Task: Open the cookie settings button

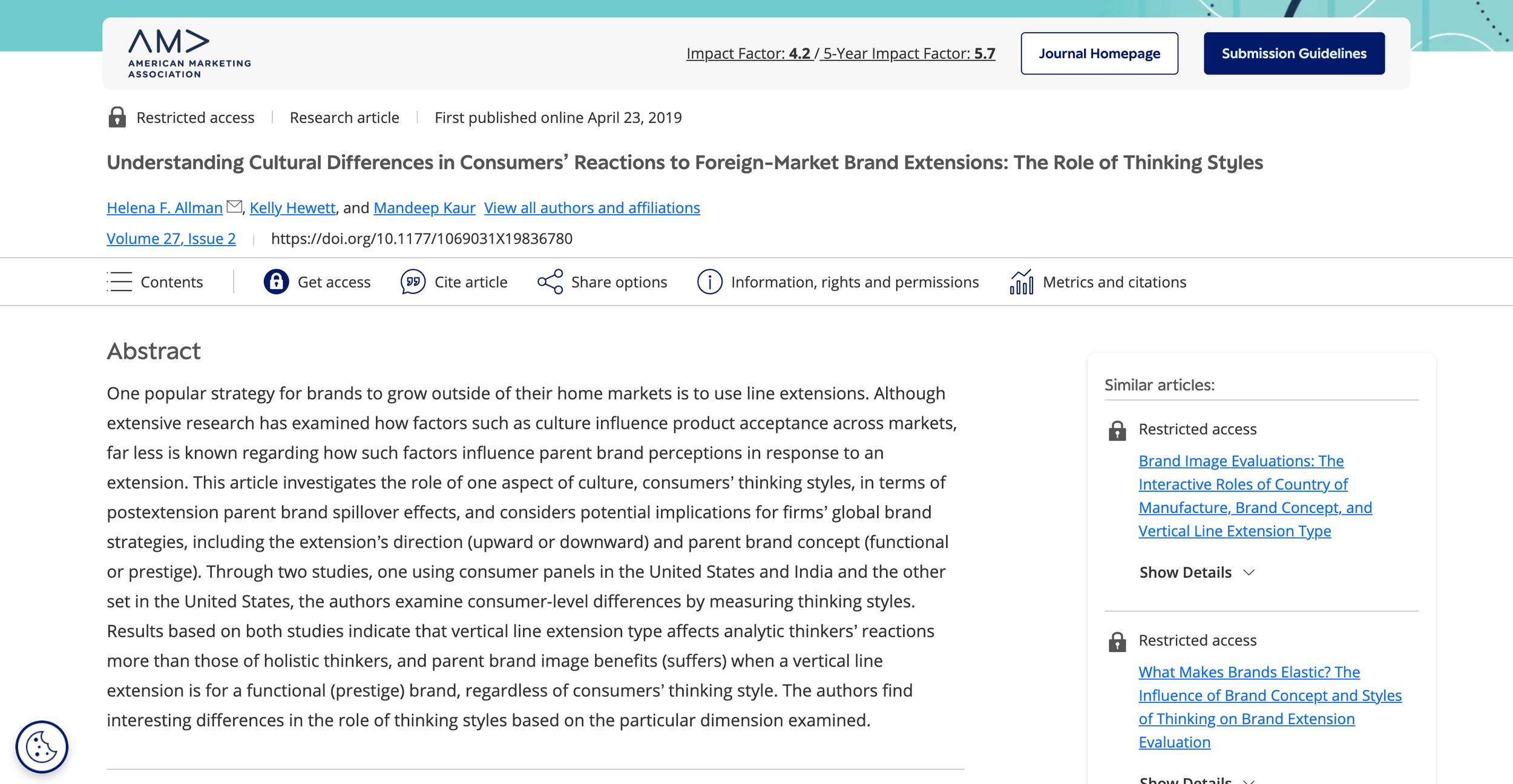Action: click(x=42, y=747)
